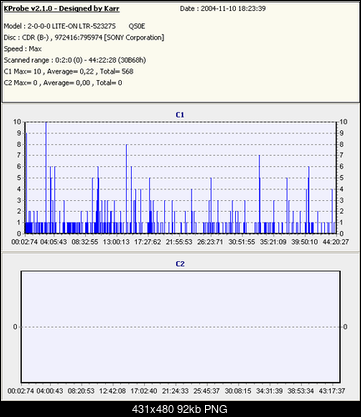The image size is (361, 417).
Task: Click C2 axis label 25:45:37
Action: pos(206,391)
